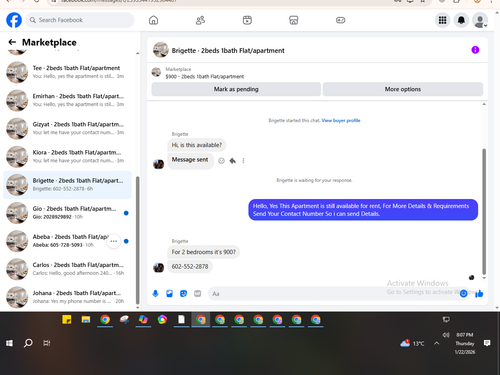
Task: Click the Marketplace listing thumbnail in the chat
Action: [156, 72]
